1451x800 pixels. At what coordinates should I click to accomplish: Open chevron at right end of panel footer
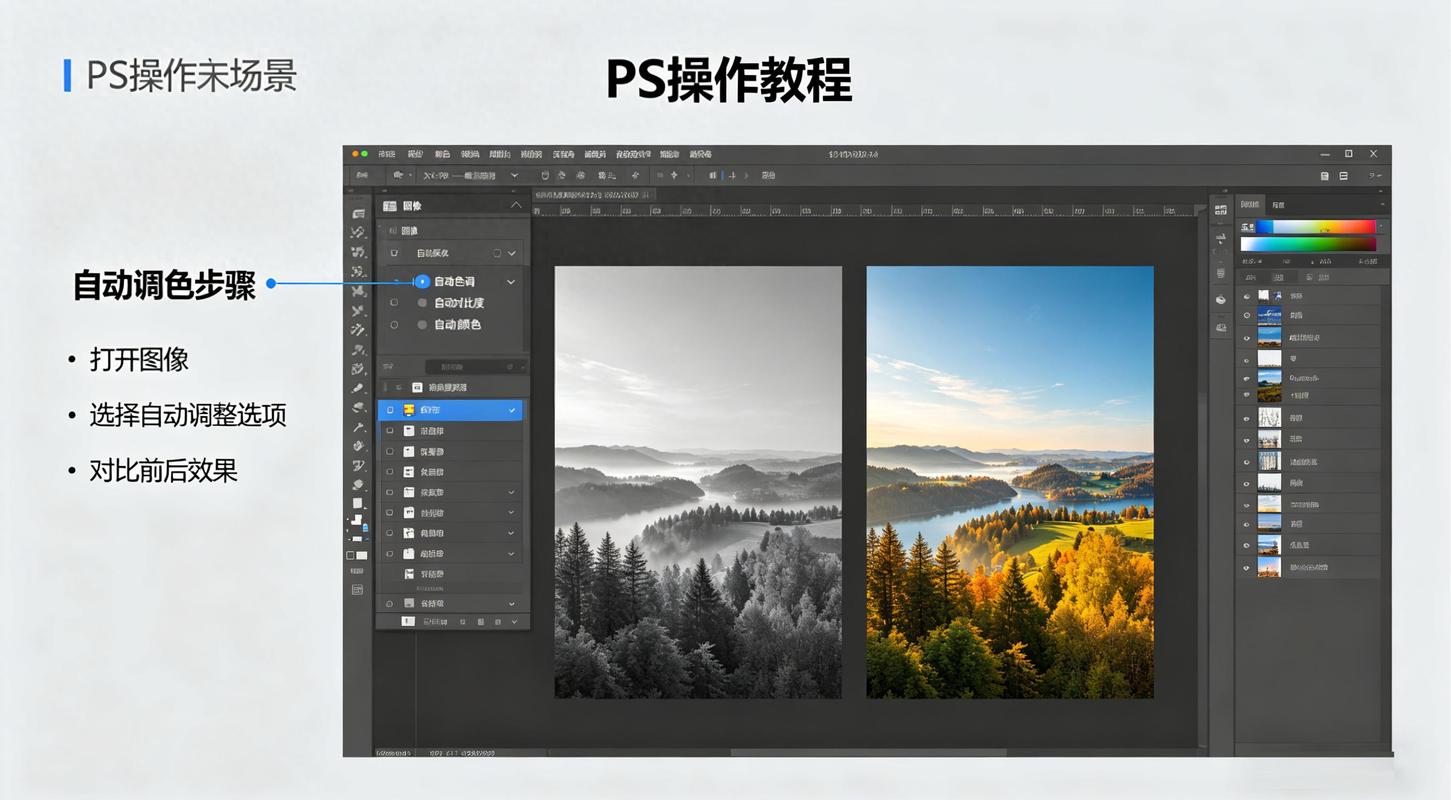click(515, 621)
